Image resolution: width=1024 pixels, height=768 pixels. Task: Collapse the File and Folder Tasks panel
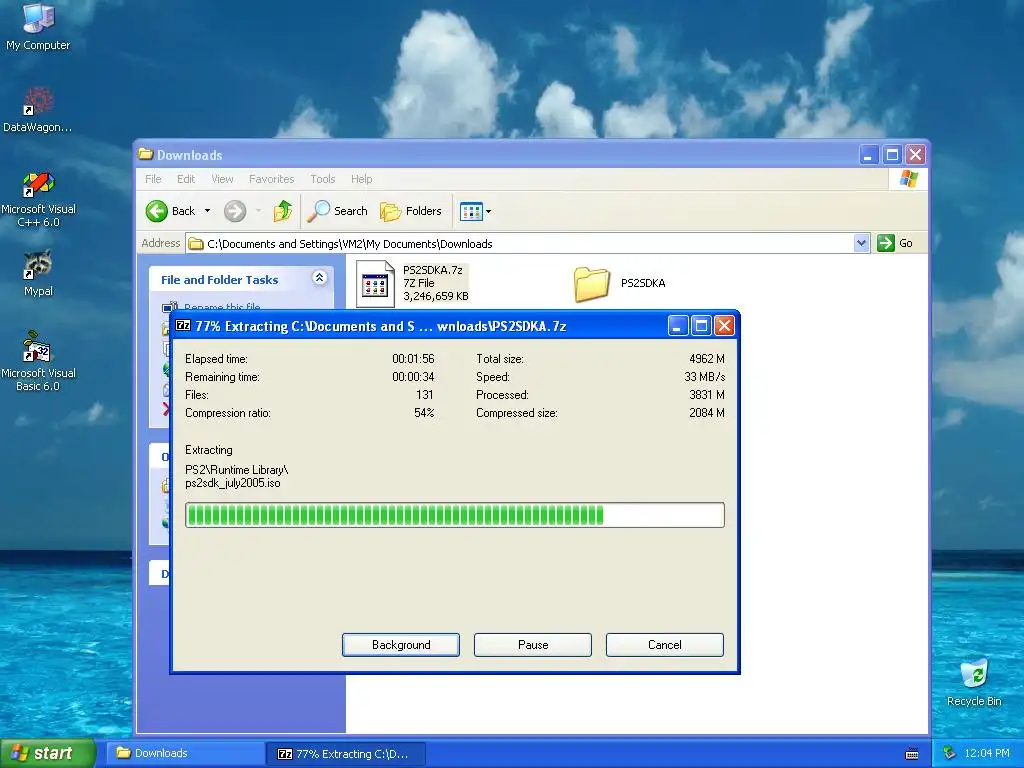coord(319,278)
